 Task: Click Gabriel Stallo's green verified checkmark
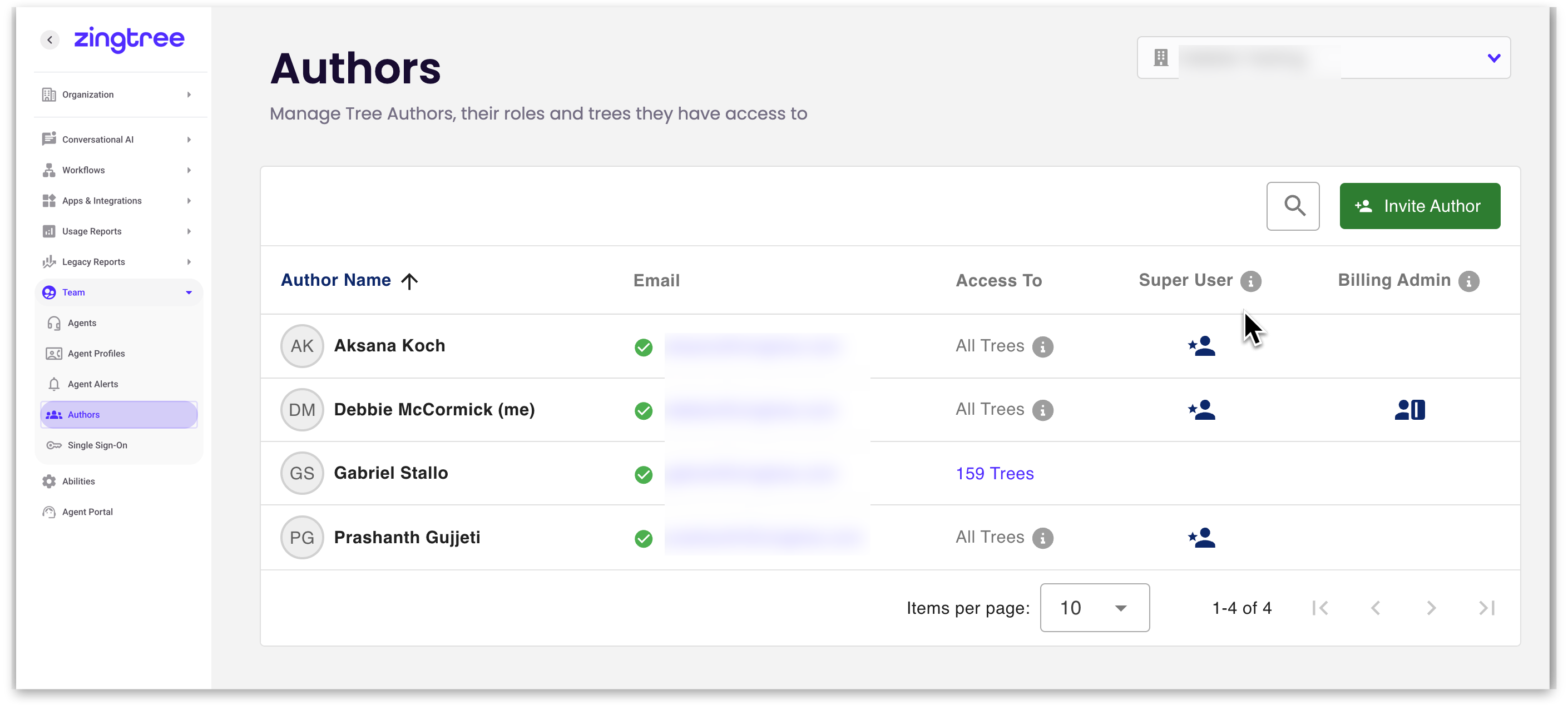[x=643, y=474]
